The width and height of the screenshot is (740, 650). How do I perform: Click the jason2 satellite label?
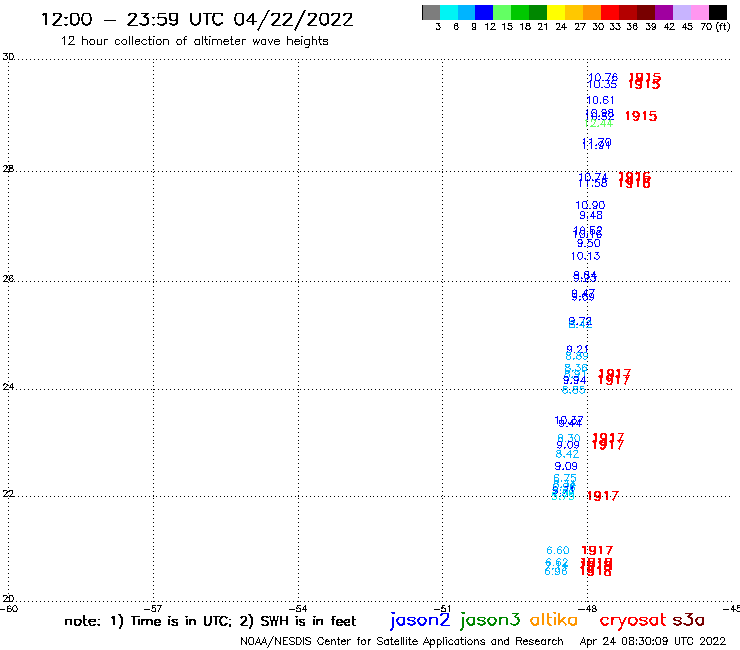click(420, 620)
